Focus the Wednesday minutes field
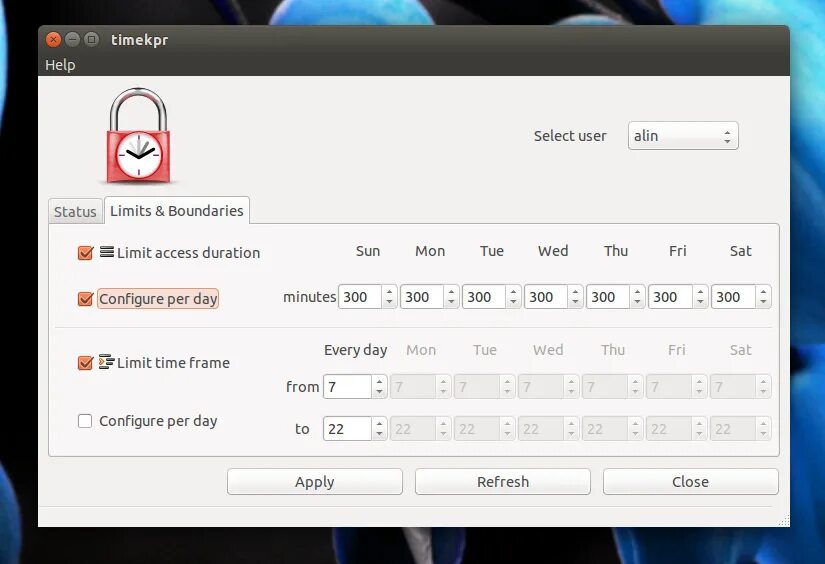 (547, 297)
